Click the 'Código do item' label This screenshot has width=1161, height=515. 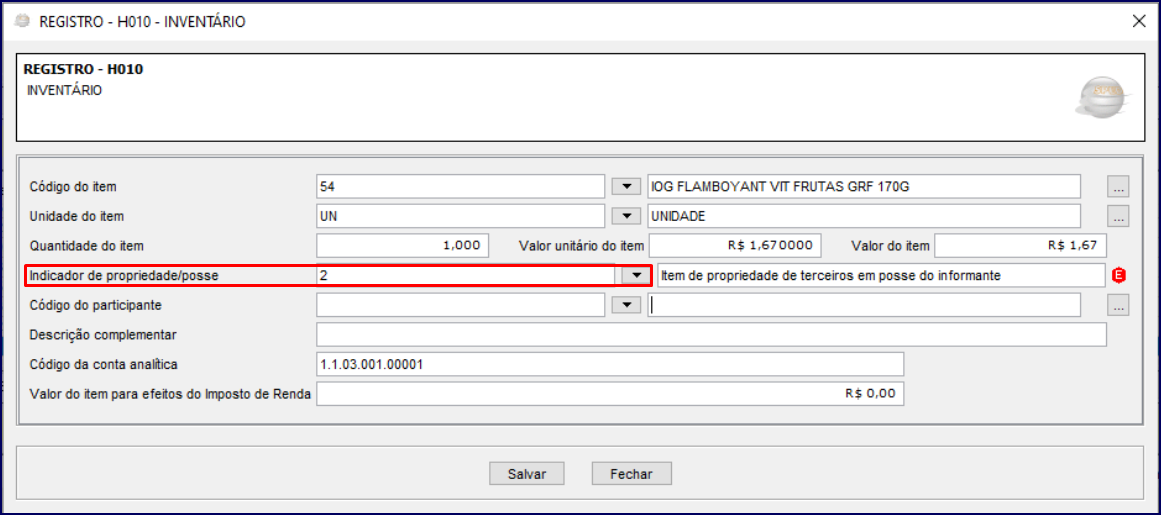[x=73, y=187]
